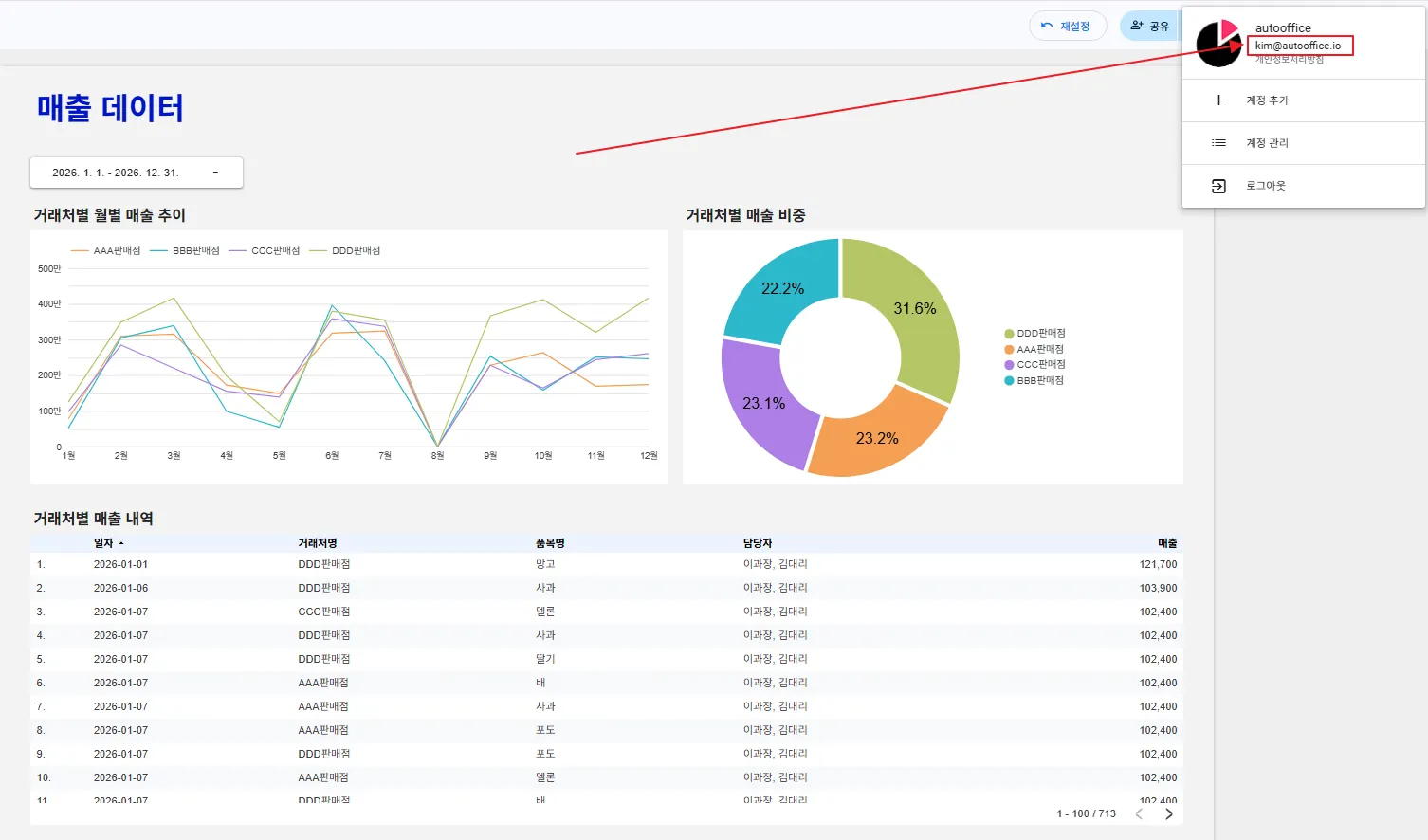Open the 개인정보처리방침 privacy policy link
The width and height of the screenshot is (1428, 840).
(1290, 60)
